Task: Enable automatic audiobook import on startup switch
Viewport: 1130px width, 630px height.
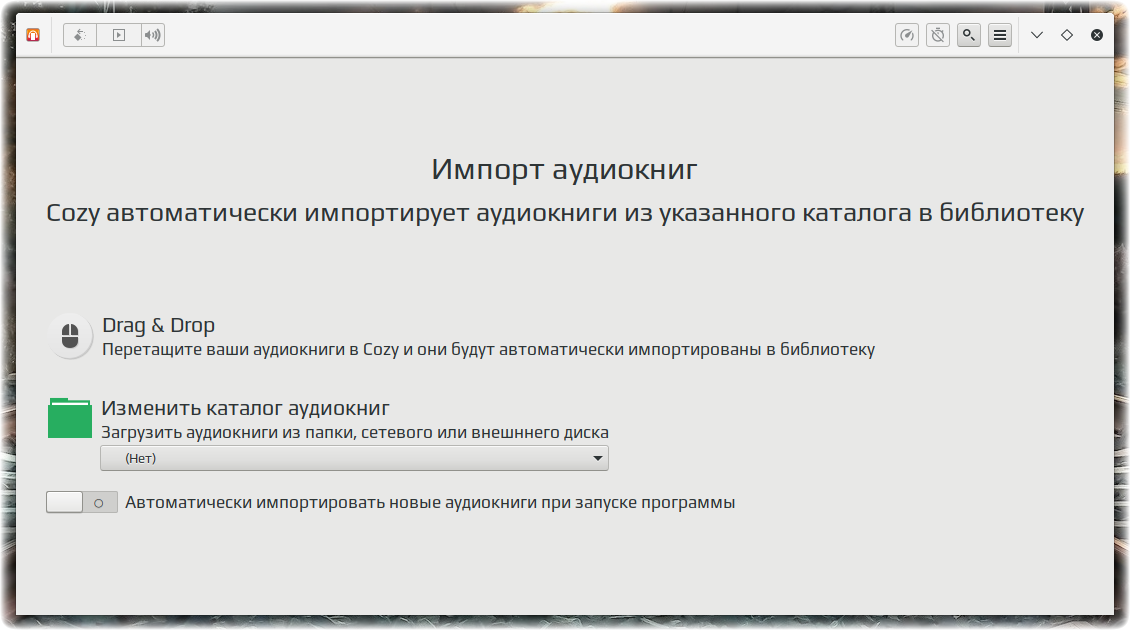Action: pos(82,502)
